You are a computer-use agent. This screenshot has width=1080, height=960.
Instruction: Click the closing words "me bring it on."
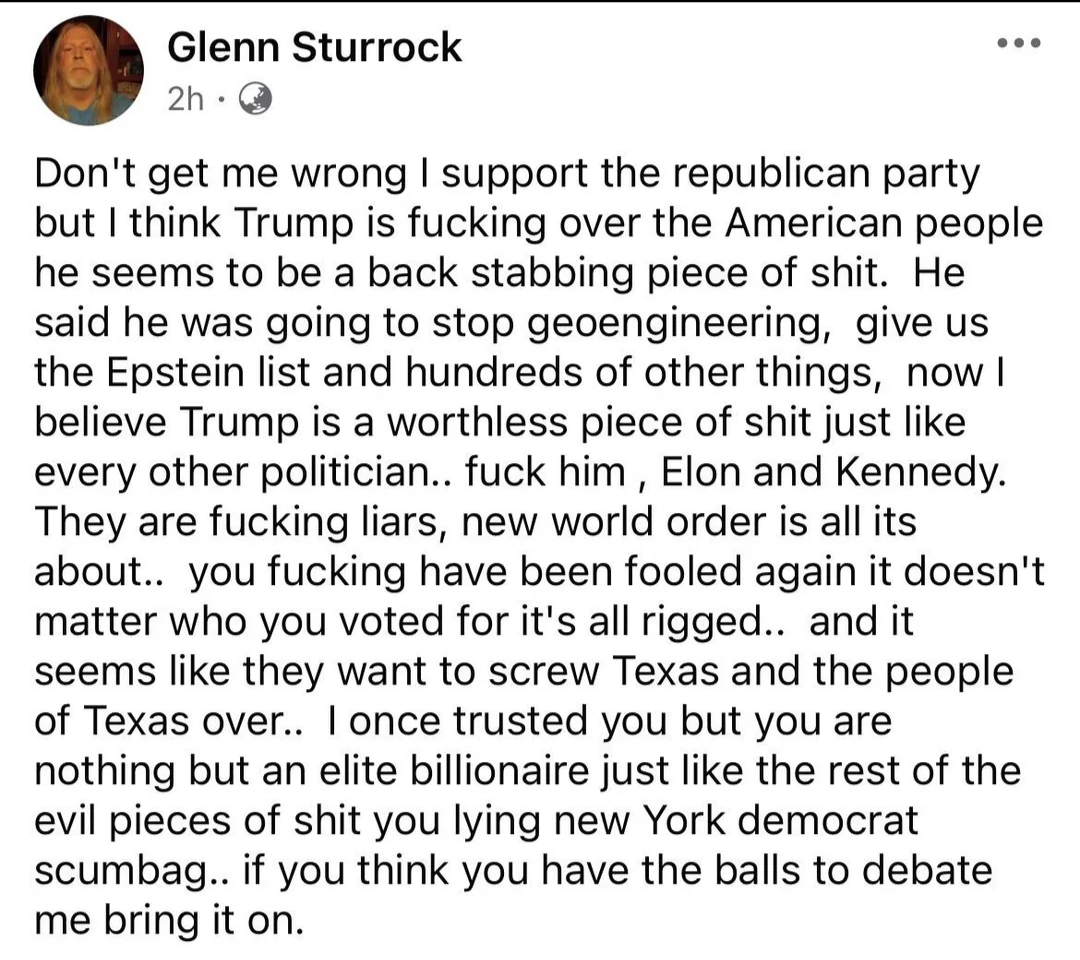[167, 919]
